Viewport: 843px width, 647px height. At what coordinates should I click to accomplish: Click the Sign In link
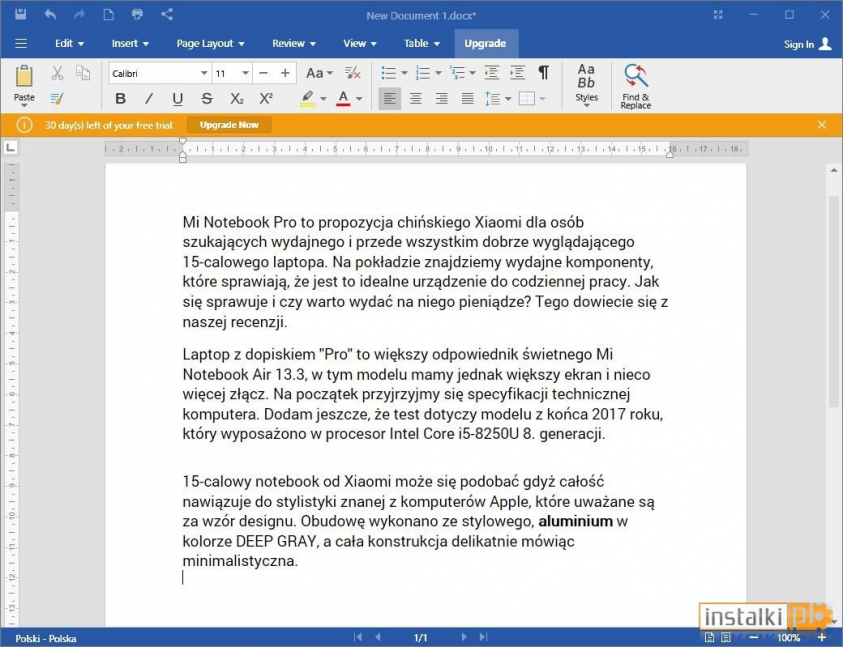pos(800,43)
